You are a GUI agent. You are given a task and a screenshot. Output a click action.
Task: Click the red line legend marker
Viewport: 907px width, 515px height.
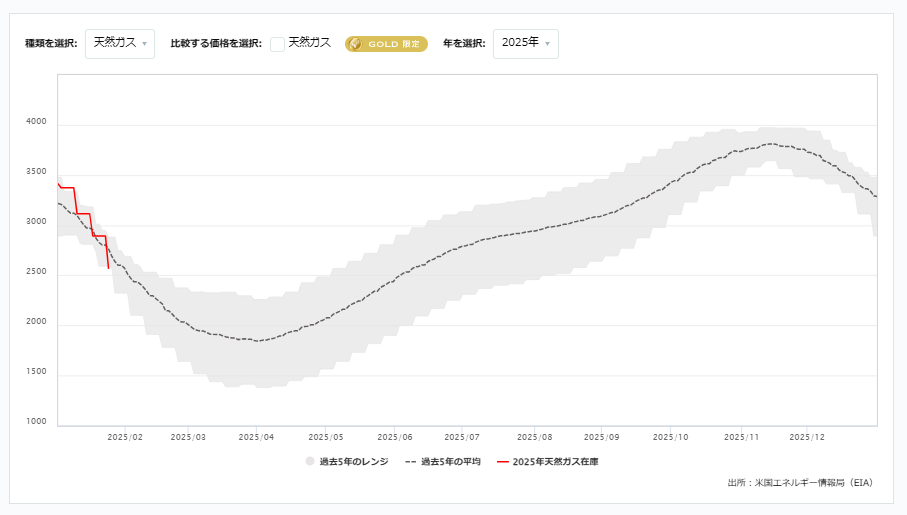pyautogui.click(x=503, y=462)
